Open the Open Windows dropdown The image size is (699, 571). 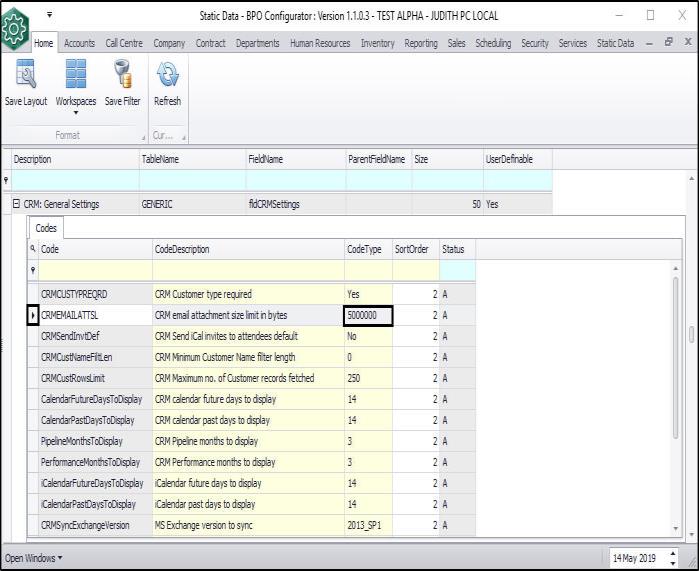click(34, 557)
